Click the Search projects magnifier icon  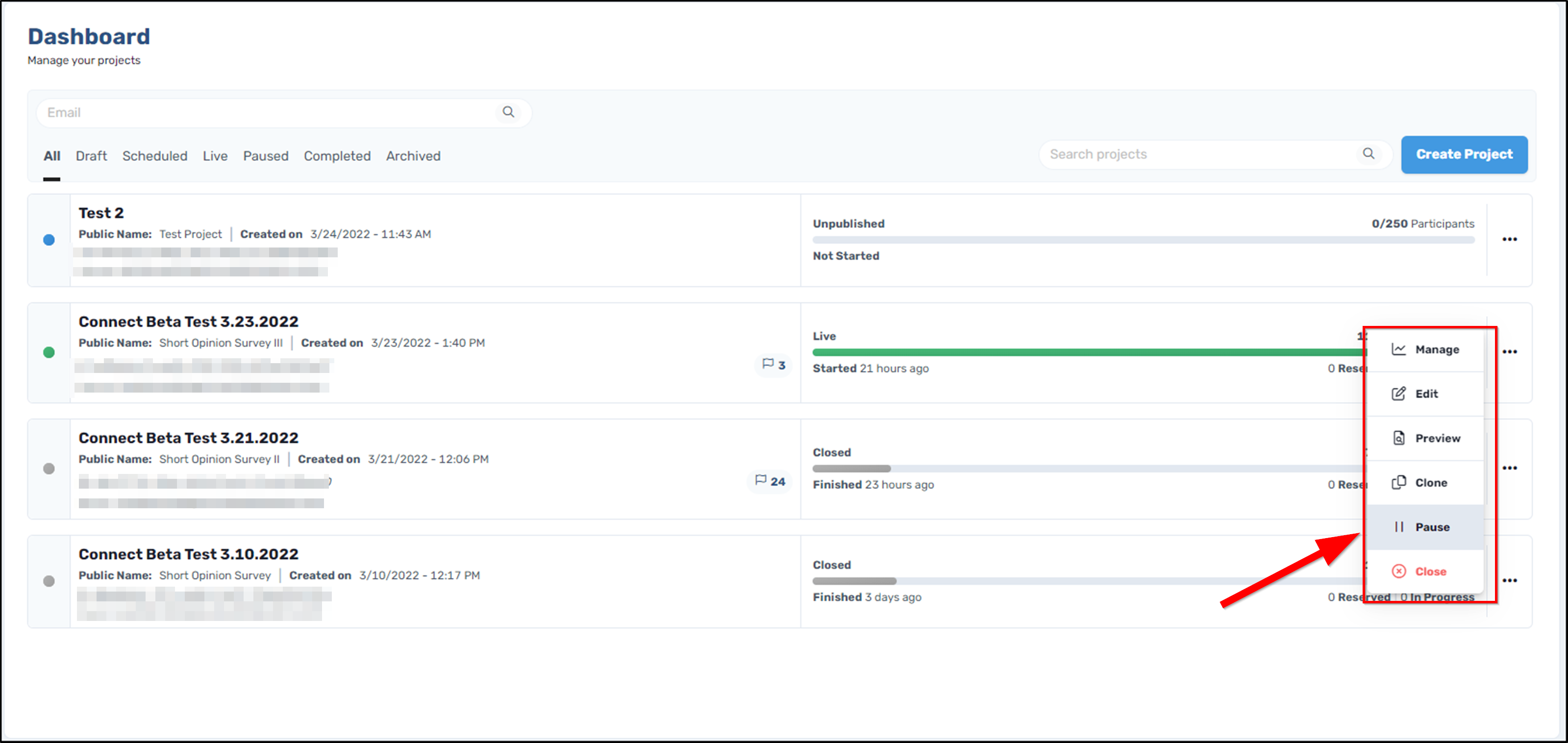1369,153
